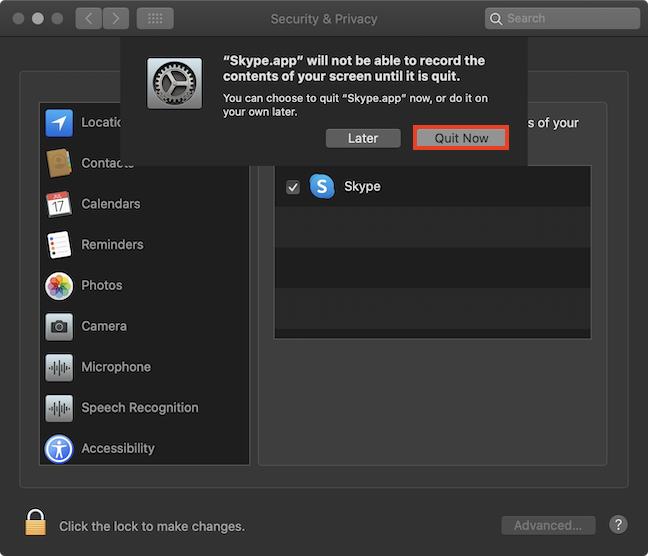Show all preferences with the grid button
Image resolution: width=648 pixels, height=556 pixels.
click(155, 19)
